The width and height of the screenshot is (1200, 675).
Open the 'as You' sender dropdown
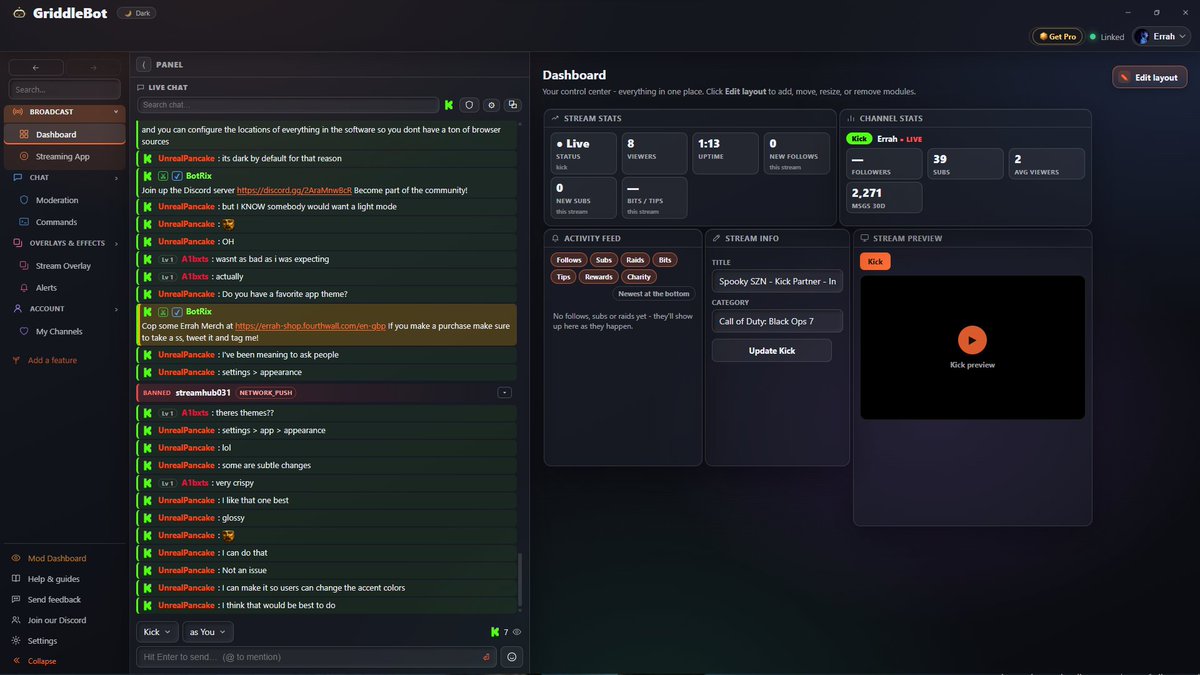209,632
